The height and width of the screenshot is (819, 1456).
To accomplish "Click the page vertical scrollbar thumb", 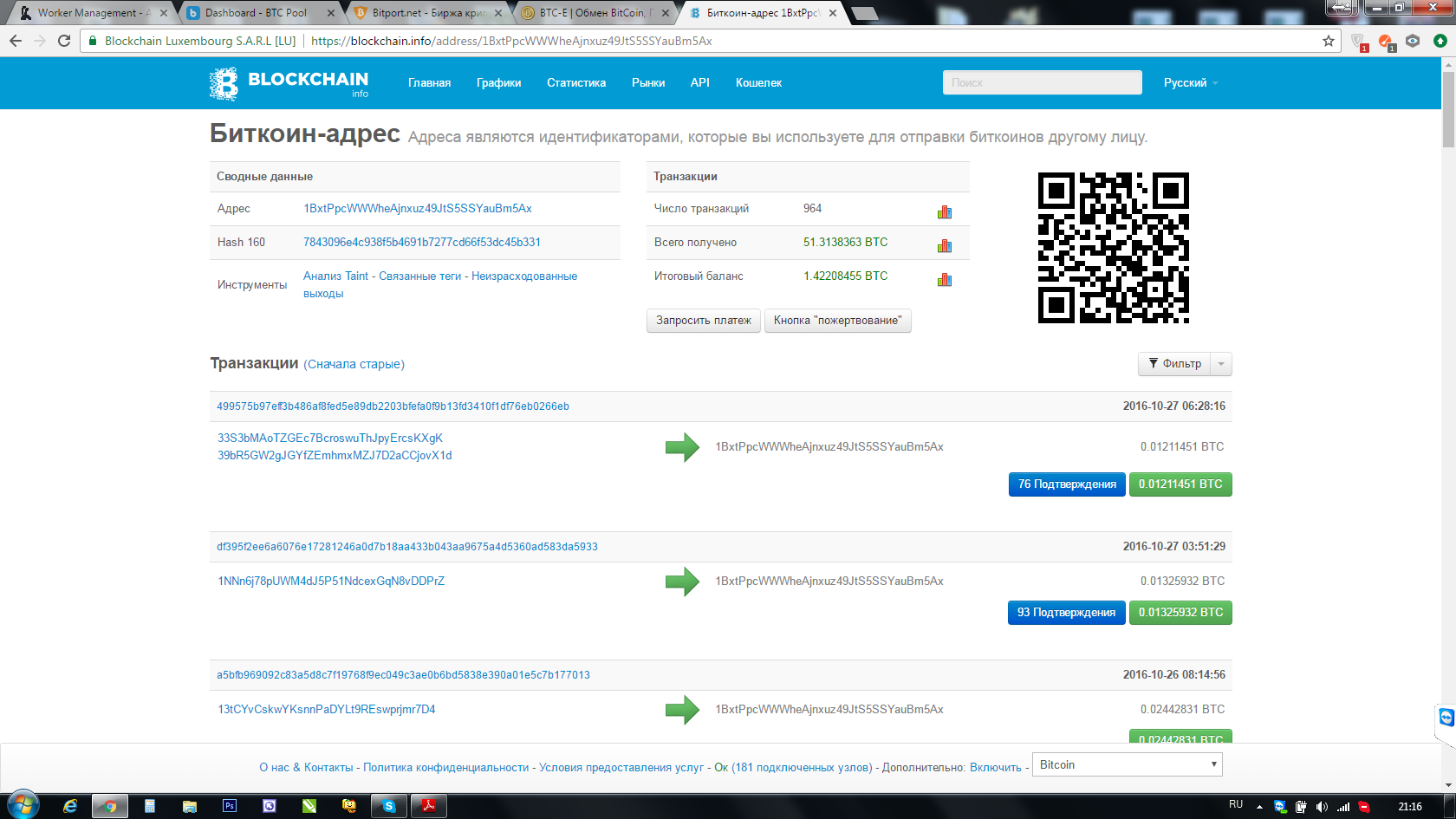I will [x=1448, y=109].
